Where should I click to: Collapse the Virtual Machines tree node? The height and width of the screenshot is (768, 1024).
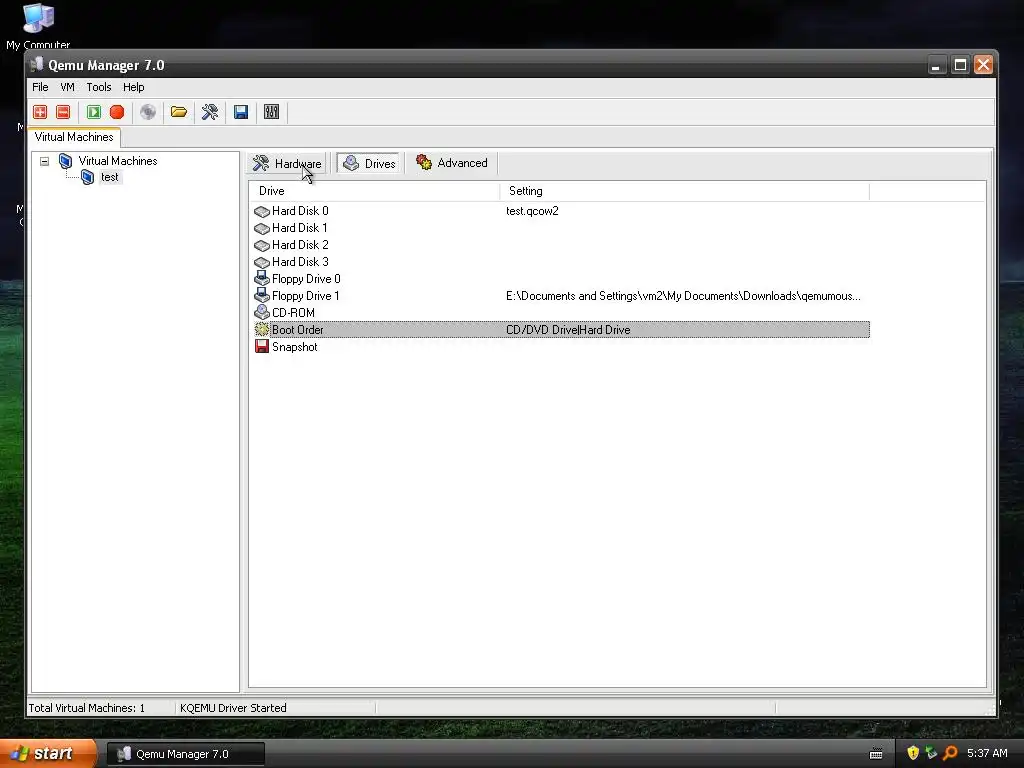pos(44,161)
